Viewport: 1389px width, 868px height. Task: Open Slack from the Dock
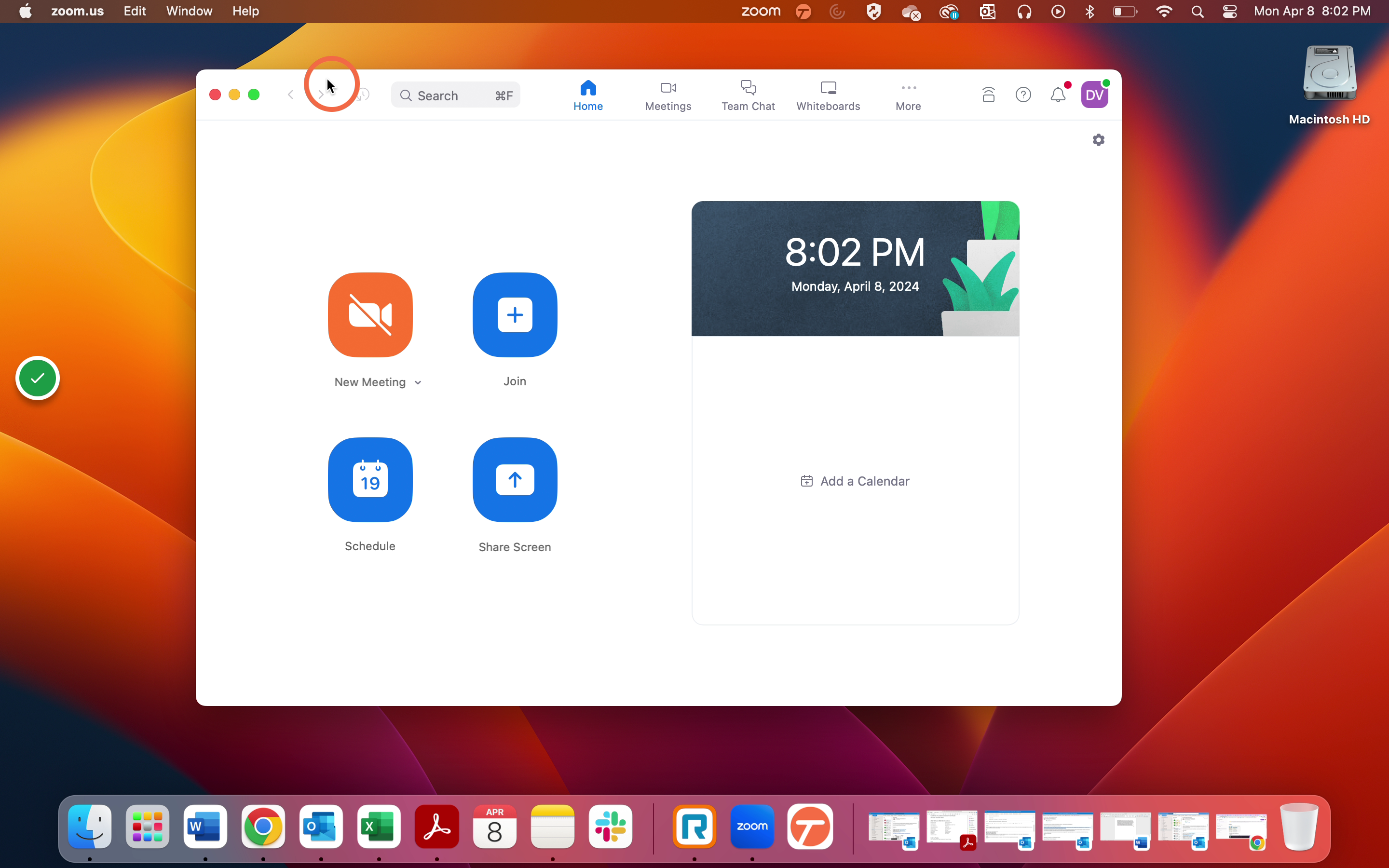coord(610,826)
